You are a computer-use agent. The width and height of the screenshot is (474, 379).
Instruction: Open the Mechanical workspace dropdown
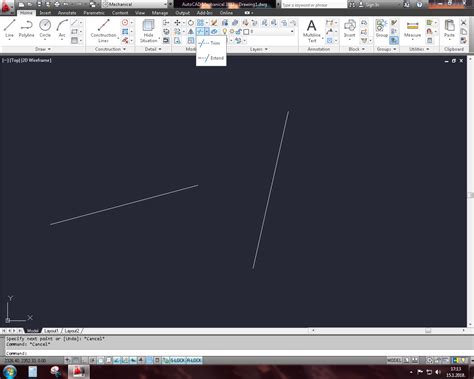135,5
